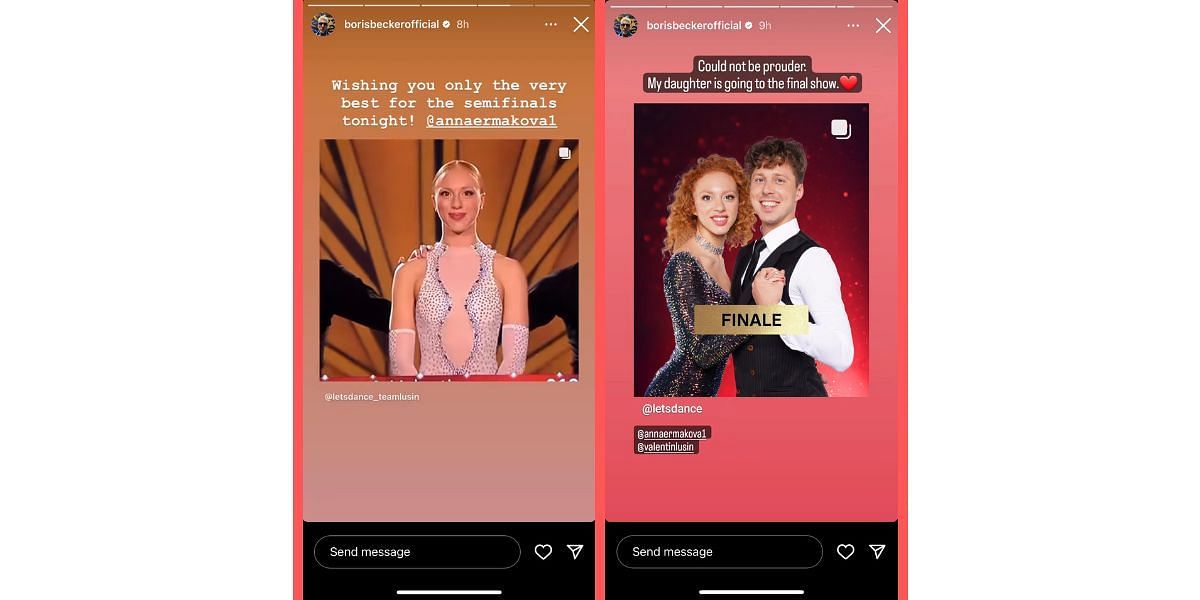Image resolution: width=1200 pixels, height=600 pixels.
Task: Open borisbeckerofficial avatar on left story
Action: click(x=323, y=24)
